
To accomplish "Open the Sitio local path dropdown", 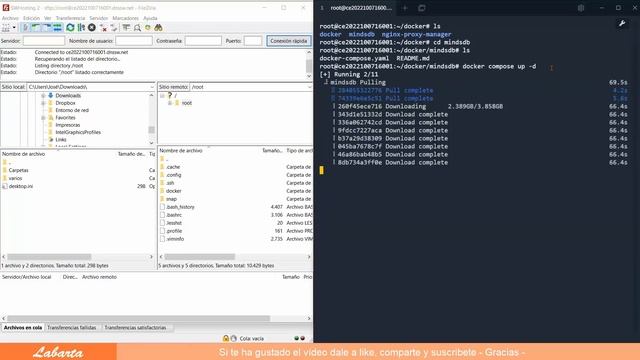I will pyautogui.click(x=152, y=87).
